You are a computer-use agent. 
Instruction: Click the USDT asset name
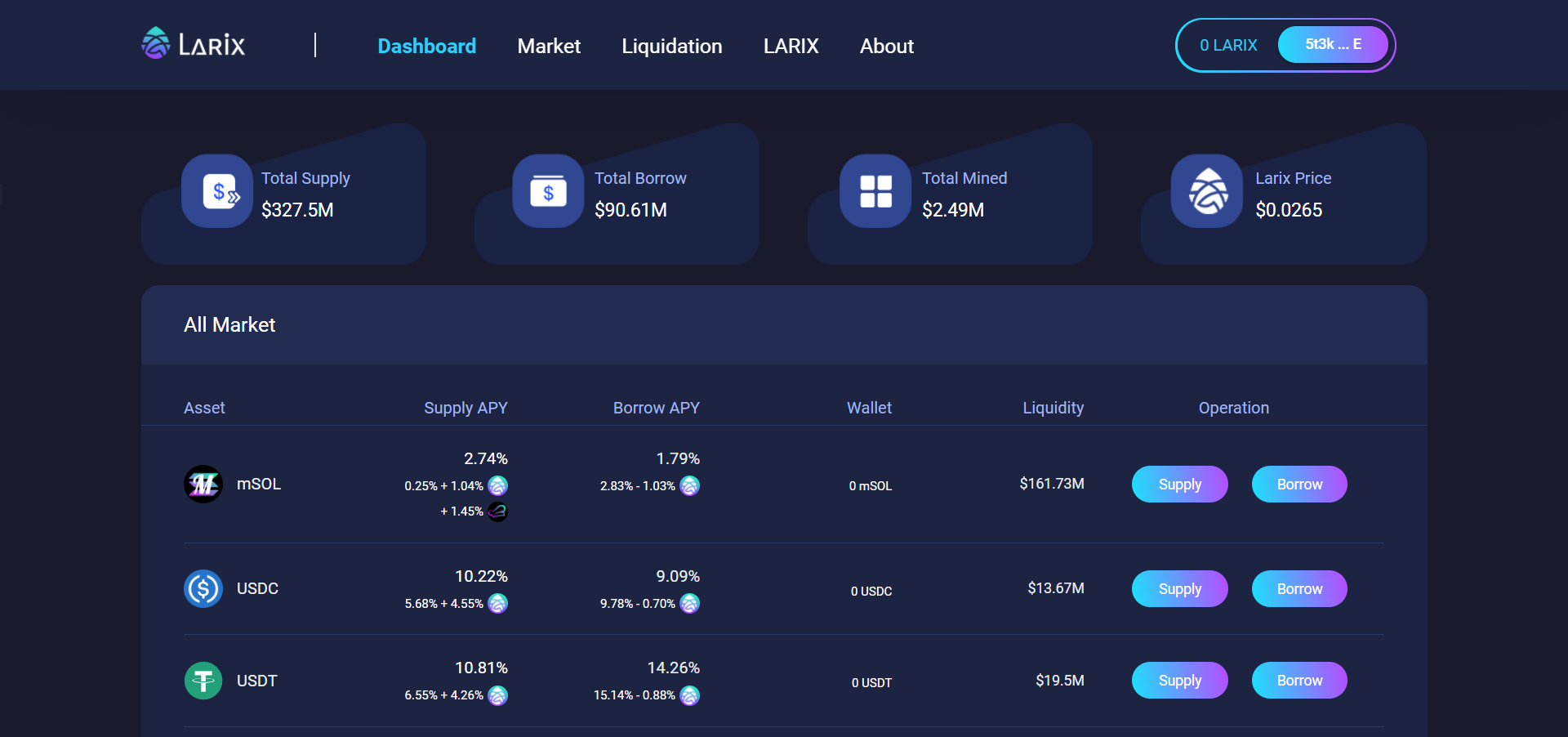(257, 681)
